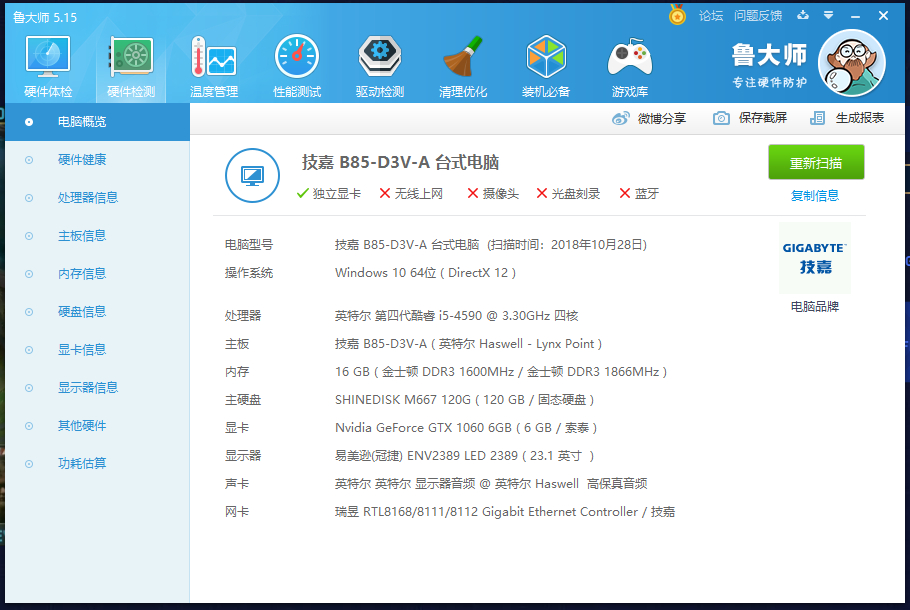Select 显示器信息 in the sidebar
910x610 pixels.
[x=98, y=388]
